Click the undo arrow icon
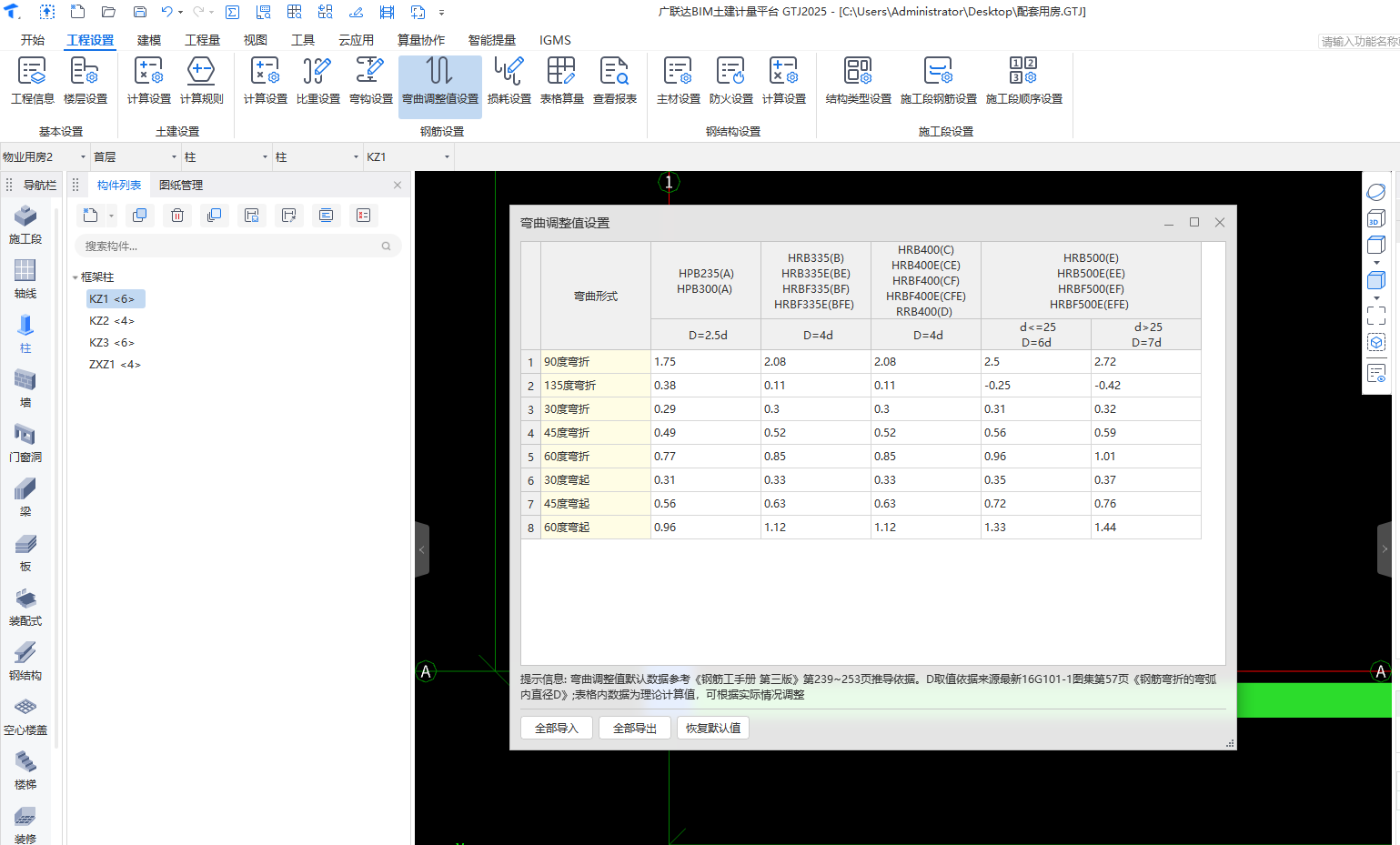 (x=166, y=12)
